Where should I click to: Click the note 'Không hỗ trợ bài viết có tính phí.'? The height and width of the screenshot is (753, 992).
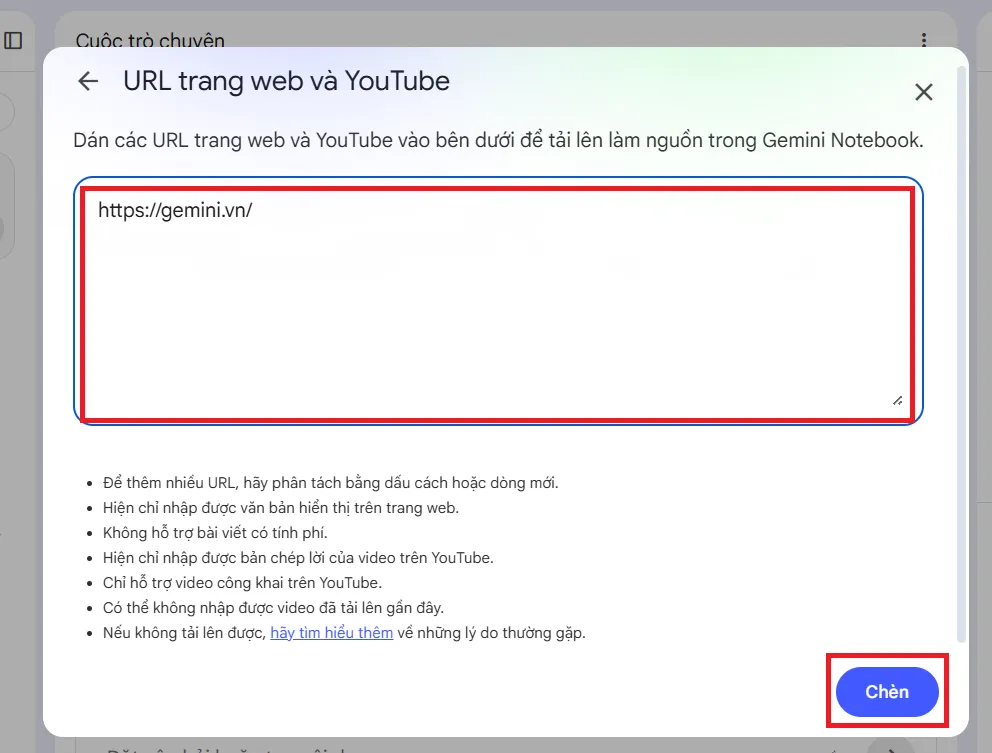click(x=215, y=533)
